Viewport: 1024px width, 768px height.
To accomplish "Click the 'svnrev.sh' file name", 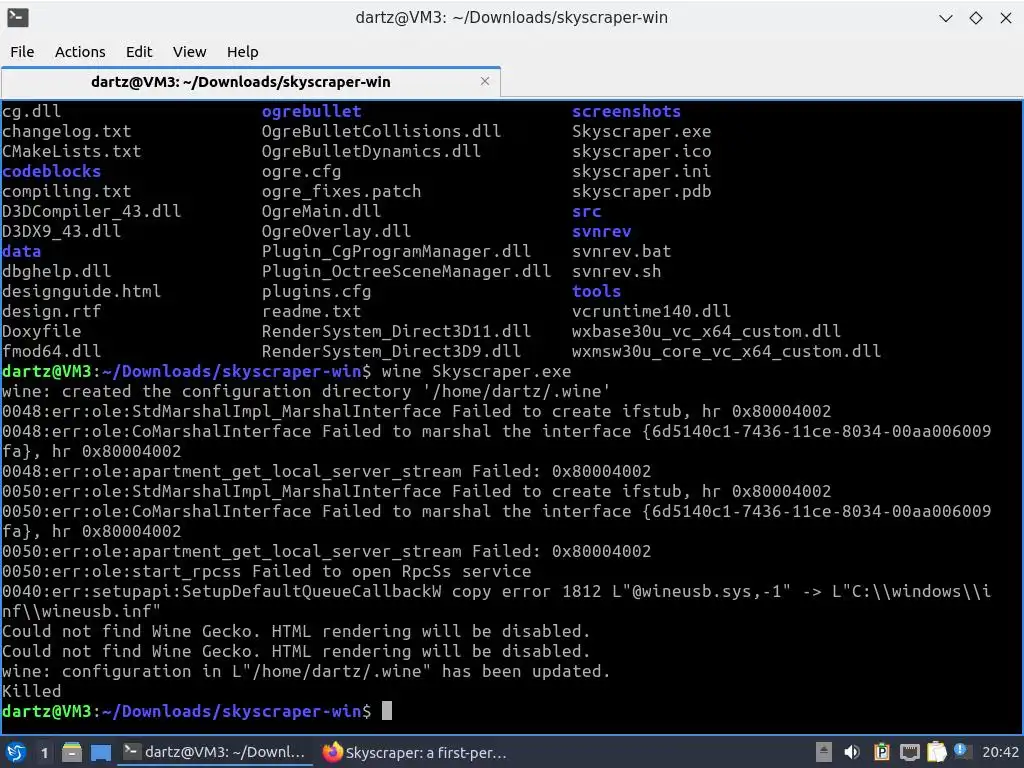I will pyautogui.click(x=616, y=272).
